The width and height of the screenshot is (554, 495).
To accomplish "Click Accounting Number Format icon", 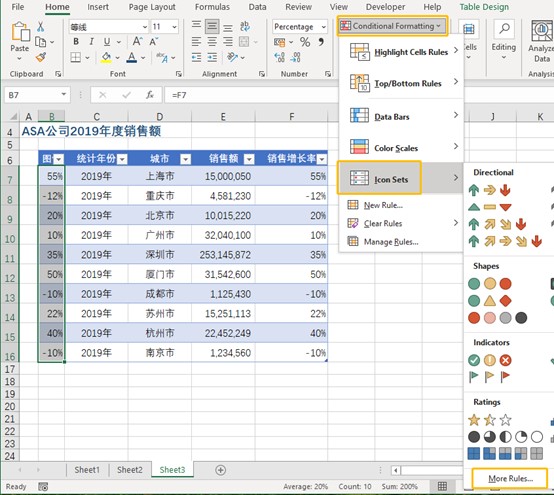I will (279, 42).
